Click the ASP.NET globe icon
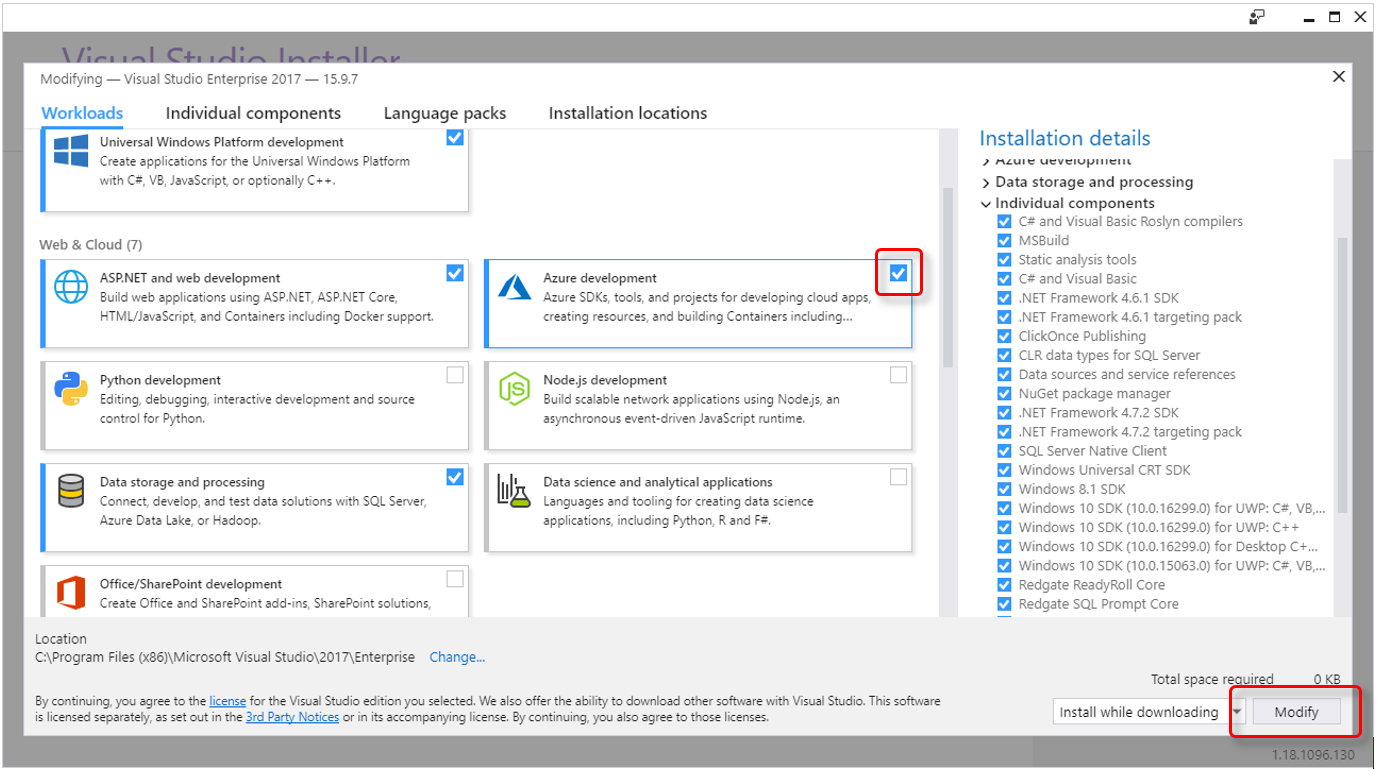 tap(71, 287)
